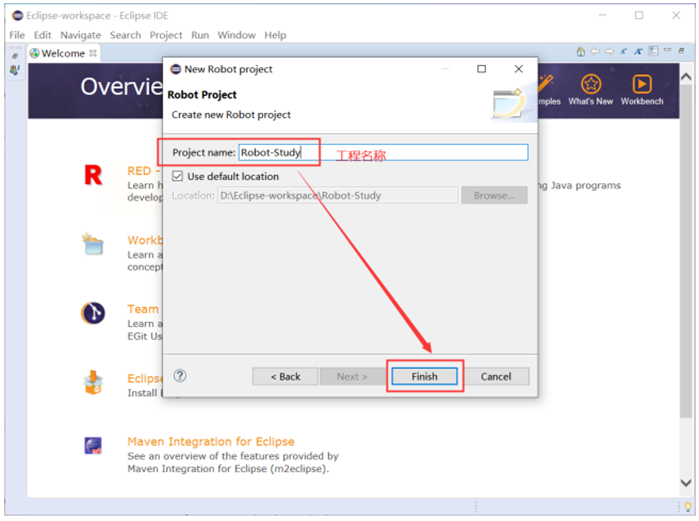Screen dimensions: 699x521
Task: Click the customize page icon in Welcome toolbar
Action: [653, 51]
